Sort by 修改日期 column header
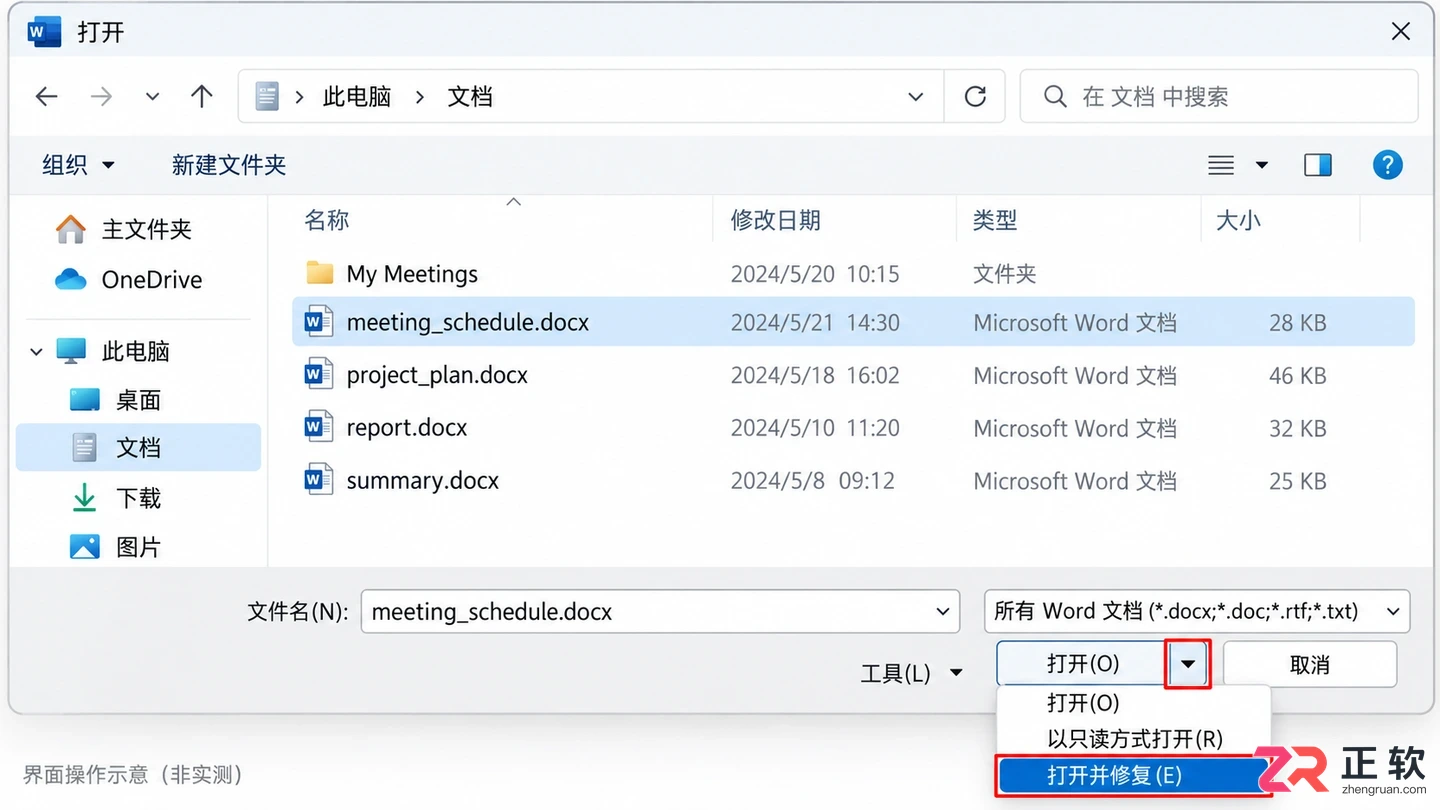The image size is (1440, 810). pos(776,220)
